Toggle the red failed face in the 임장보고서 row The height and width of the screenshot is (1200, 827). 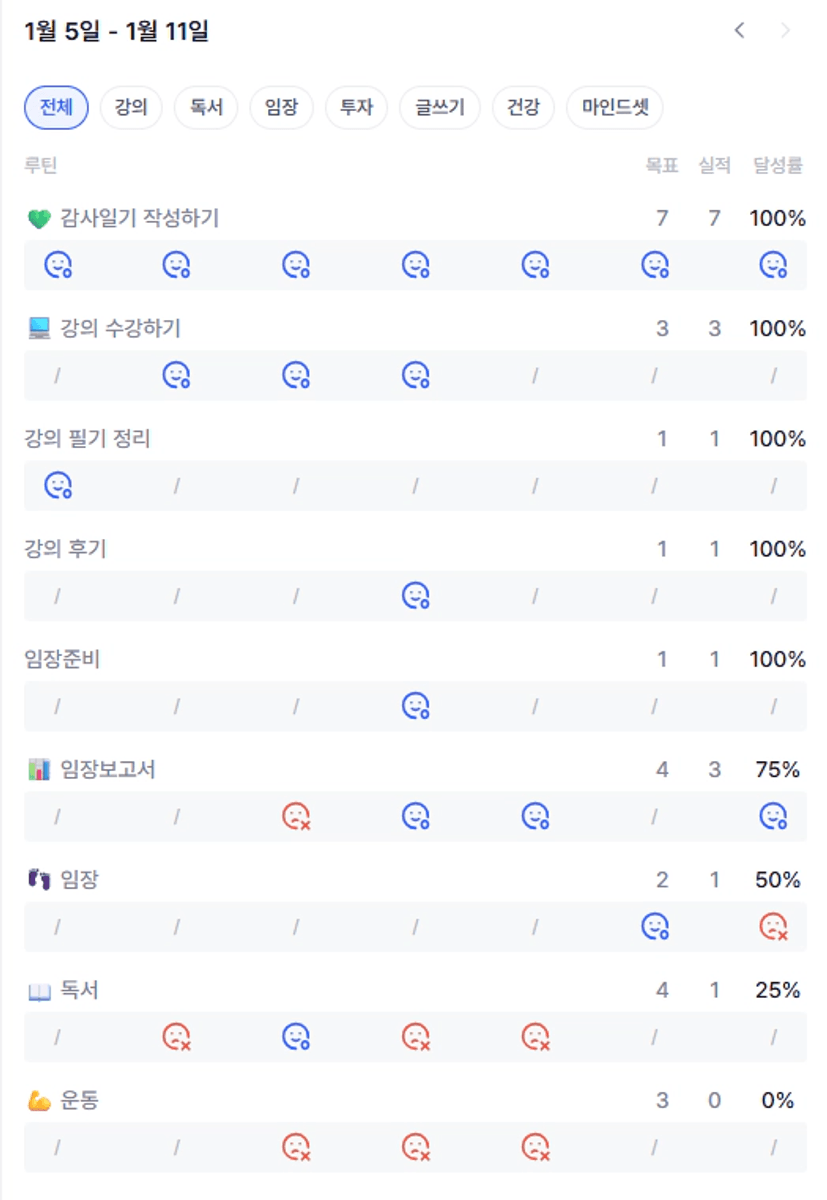point(296,817)
